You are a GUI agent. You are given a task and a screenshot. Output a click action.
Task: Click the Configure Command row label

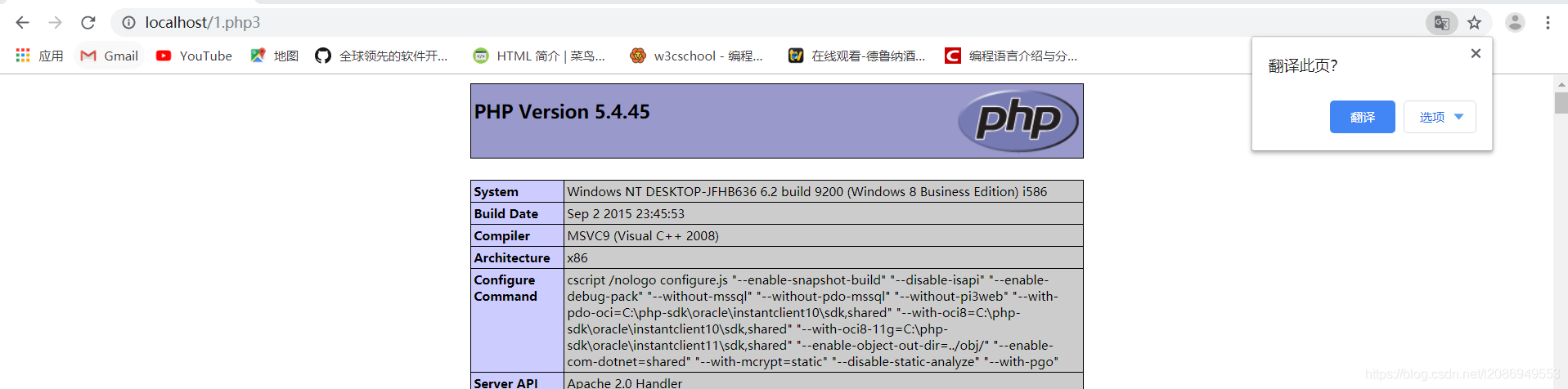[x=505, y=288]
